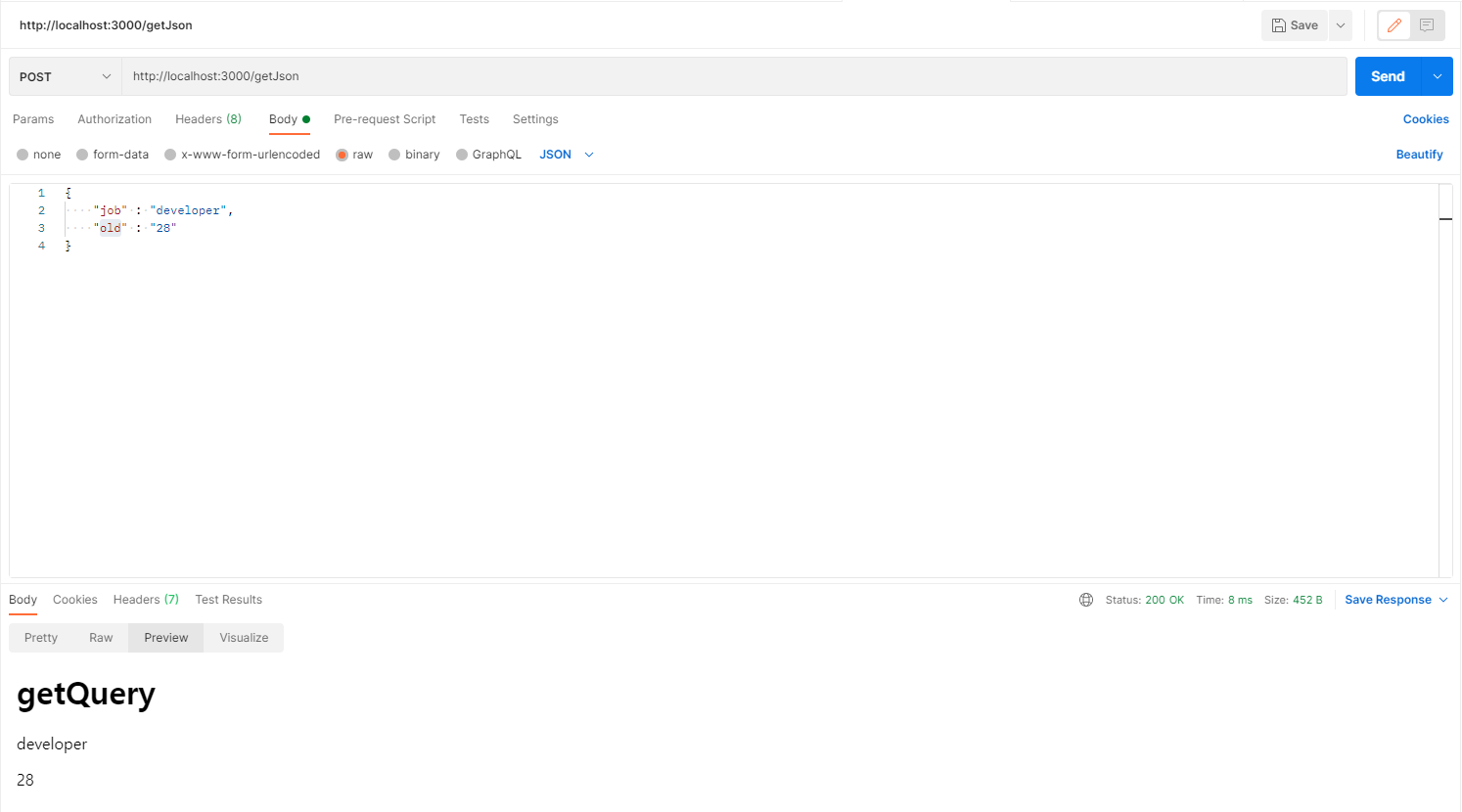Screen dimensions: 1462x812
Task: Select the request Body tab
Action: pyautogui.click(x=289, y=119)
